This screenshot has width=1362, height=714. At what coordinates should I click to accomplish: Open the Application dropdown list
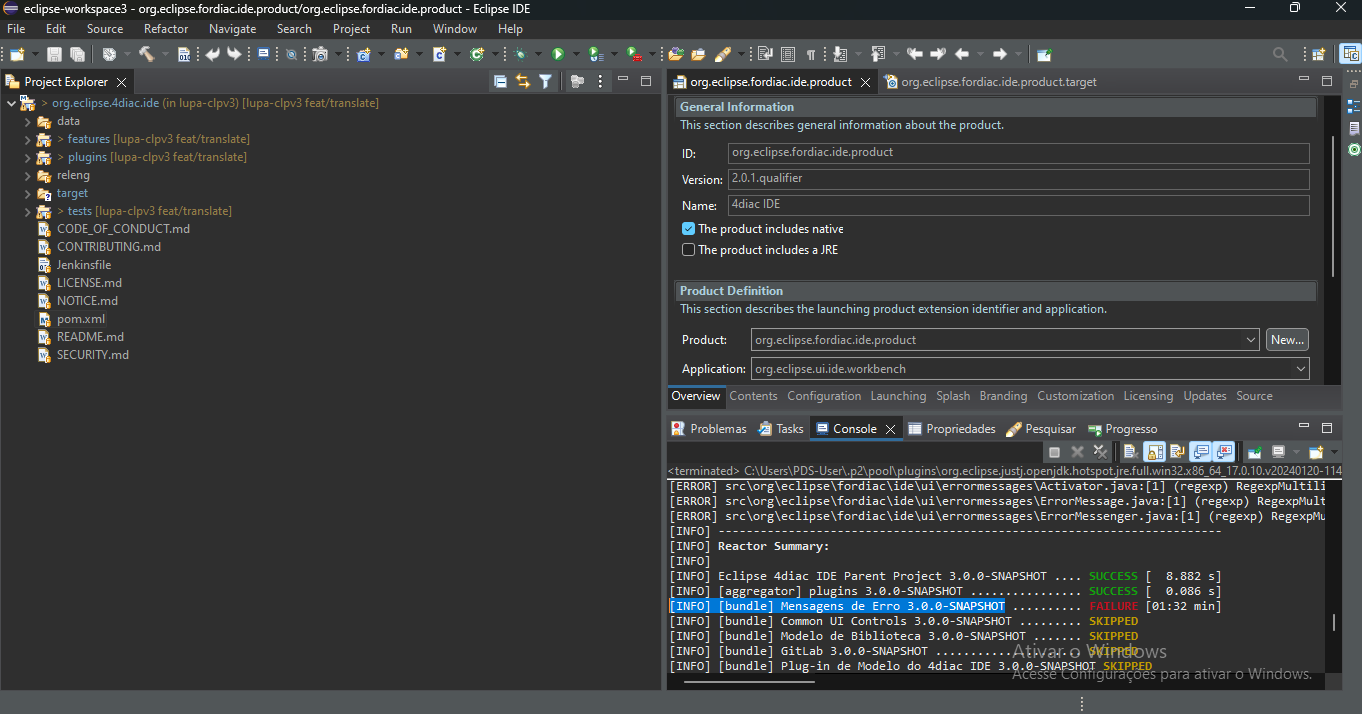(x=1300, y=369)
